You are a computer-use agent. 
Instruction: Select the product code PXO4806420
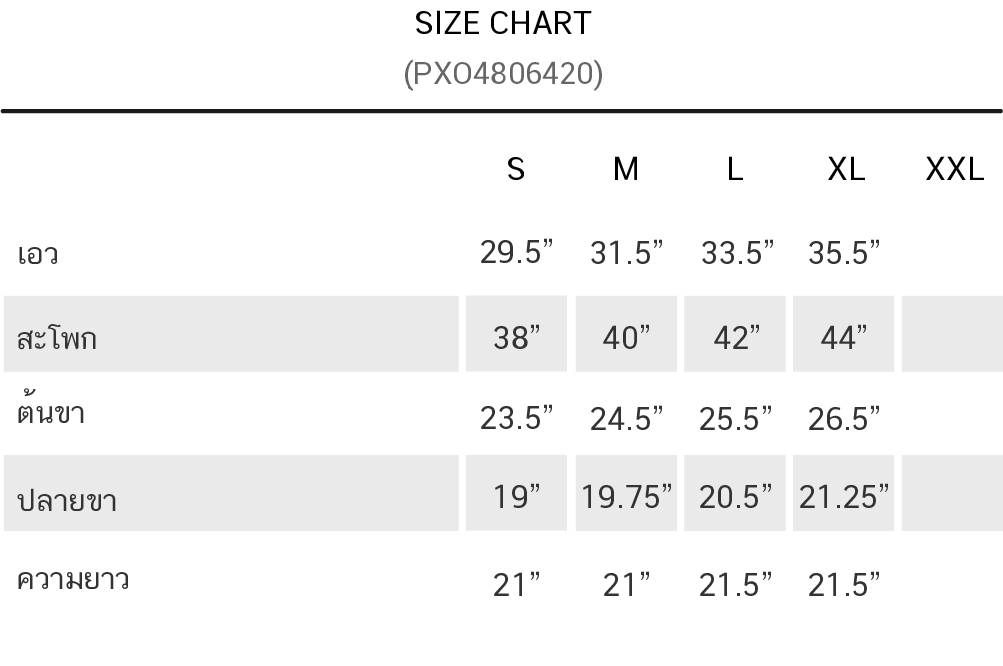tap(503, 73)
